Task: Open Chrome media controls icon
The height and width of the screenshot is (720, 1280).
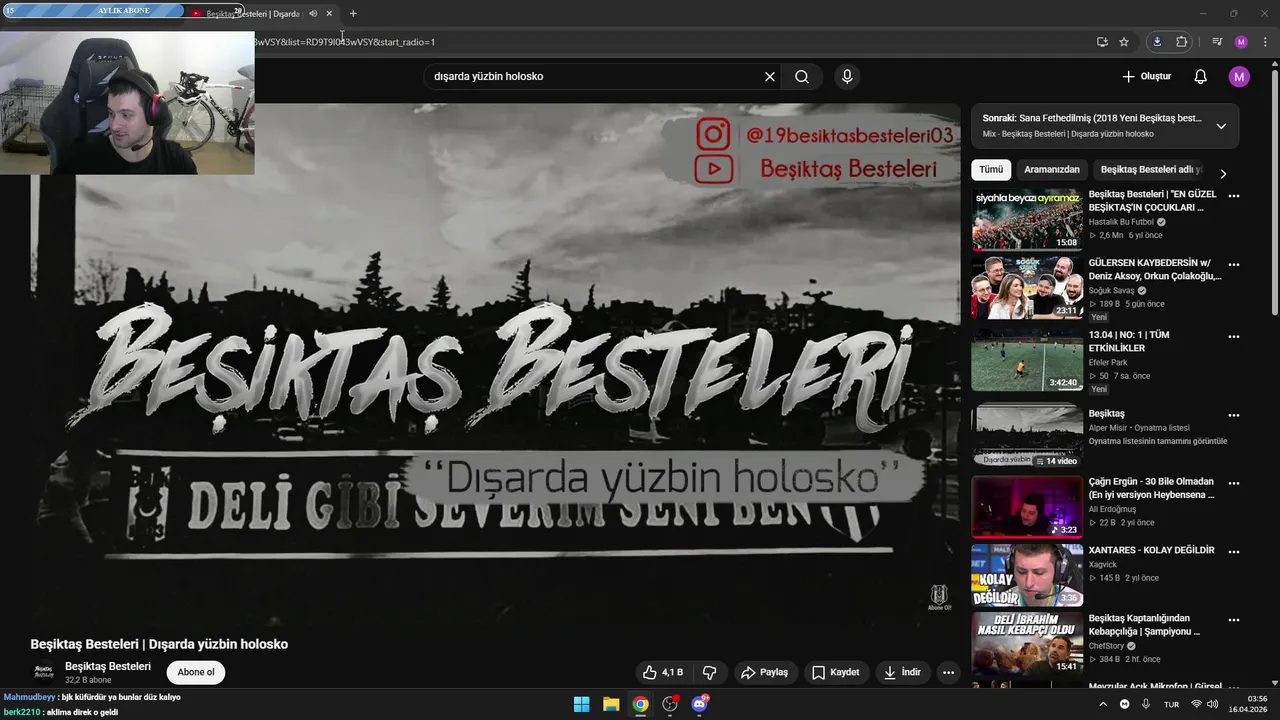Action: [x=1217, y=42]
